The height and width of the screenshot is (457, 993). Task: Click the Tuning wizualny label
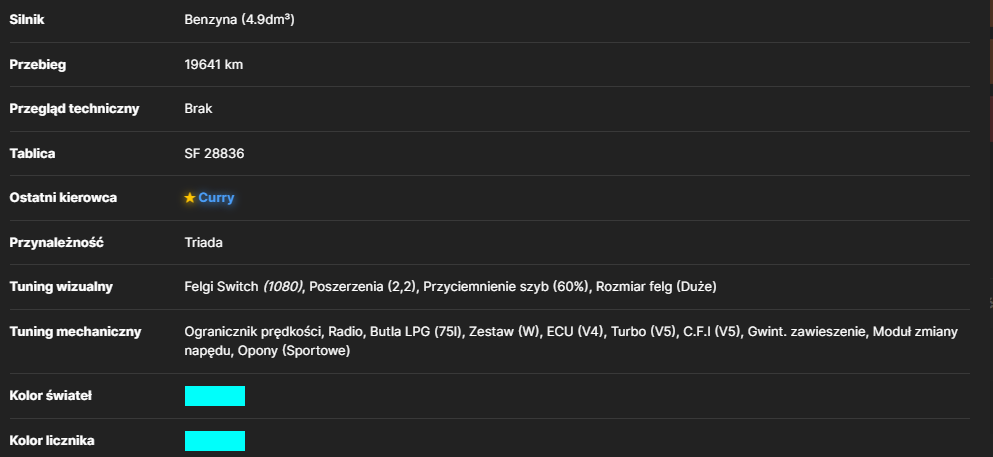tap(61, 287)
